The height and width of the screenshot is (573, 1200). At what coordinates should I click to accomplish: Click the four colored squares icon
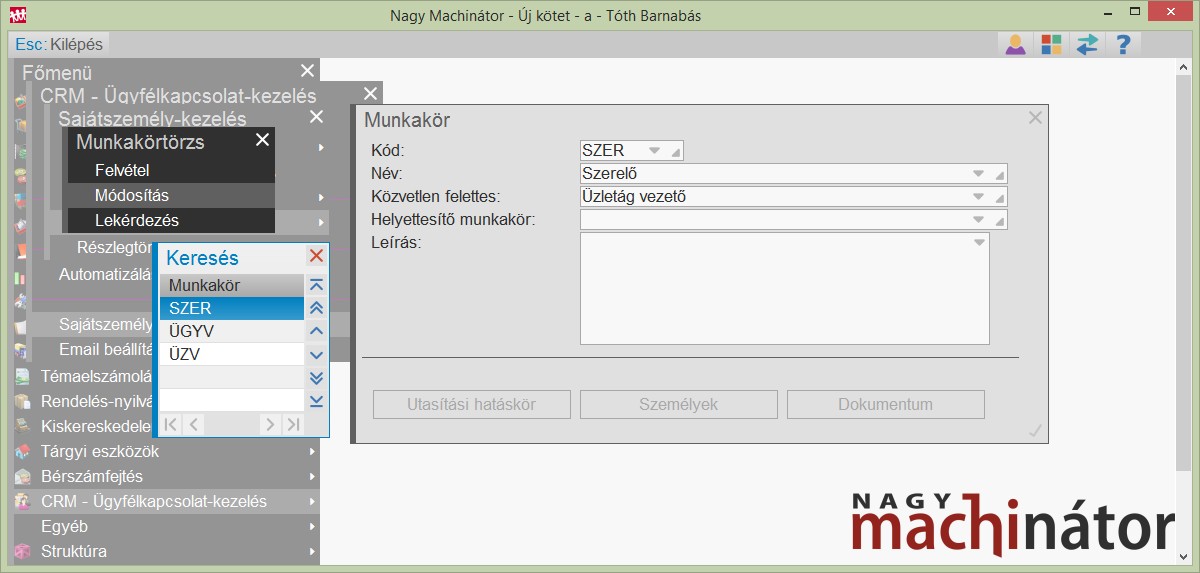1051,45
